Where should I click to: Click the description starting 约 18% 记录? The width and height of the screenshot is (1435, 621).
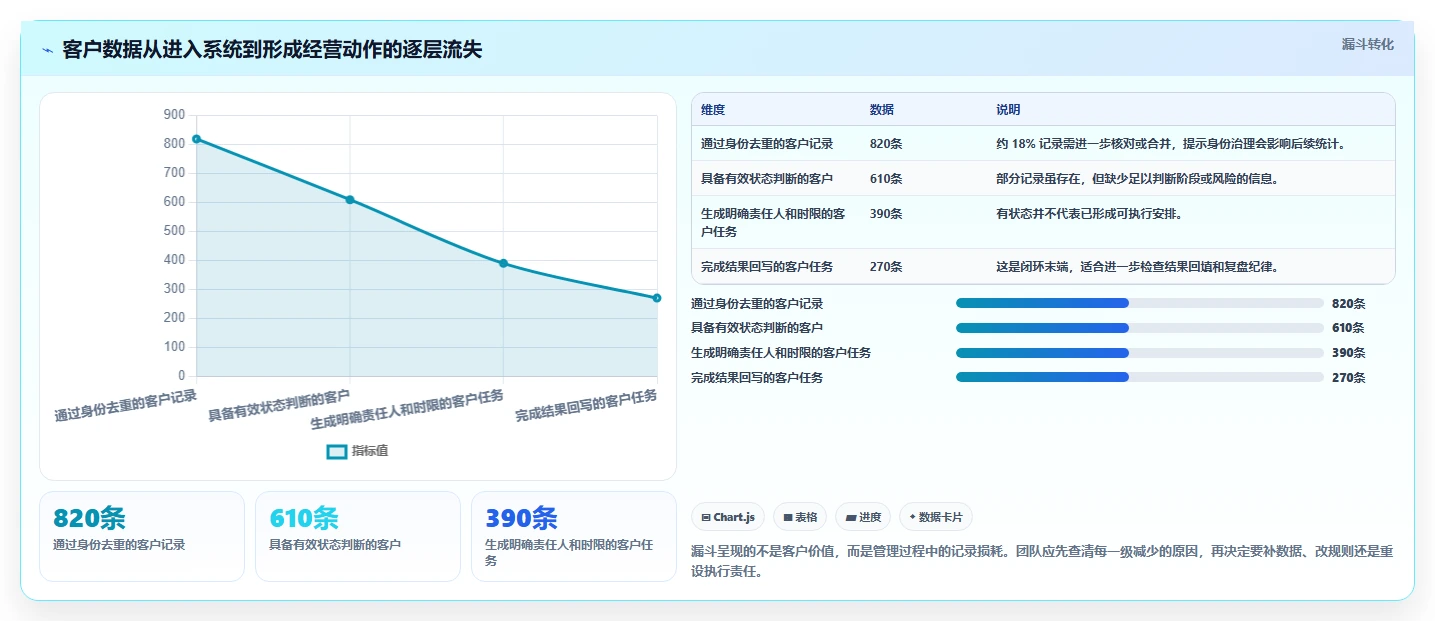tap(1171, 144)
